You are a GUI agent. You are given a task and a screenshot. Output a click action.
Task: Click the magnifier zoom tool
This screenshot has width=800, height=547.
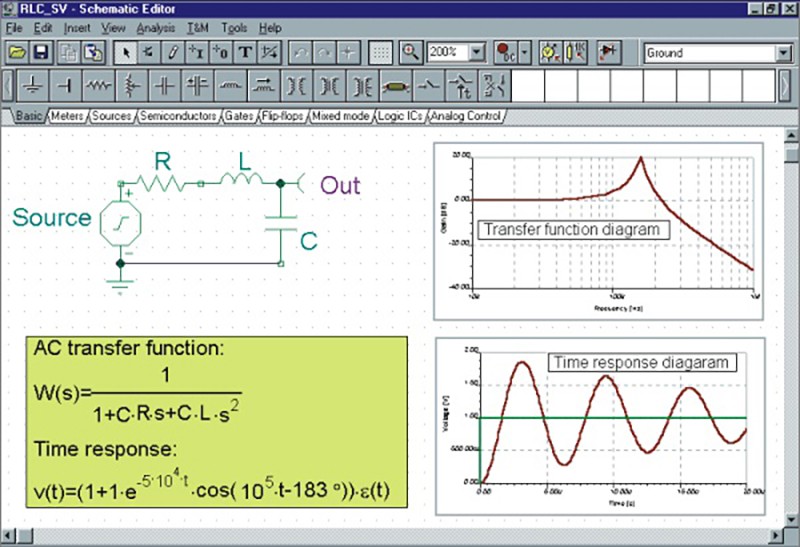click(x=411, y=52)
